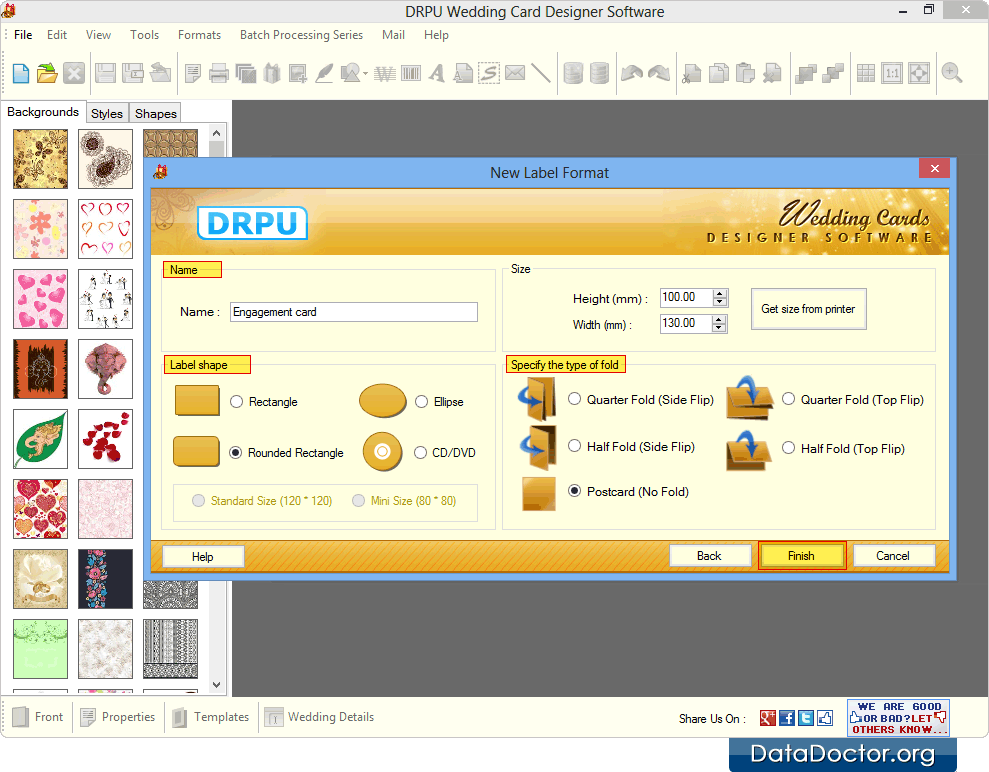Click the Signature tool icon in toolbar
989x772 pixels.
pos(489,74)
